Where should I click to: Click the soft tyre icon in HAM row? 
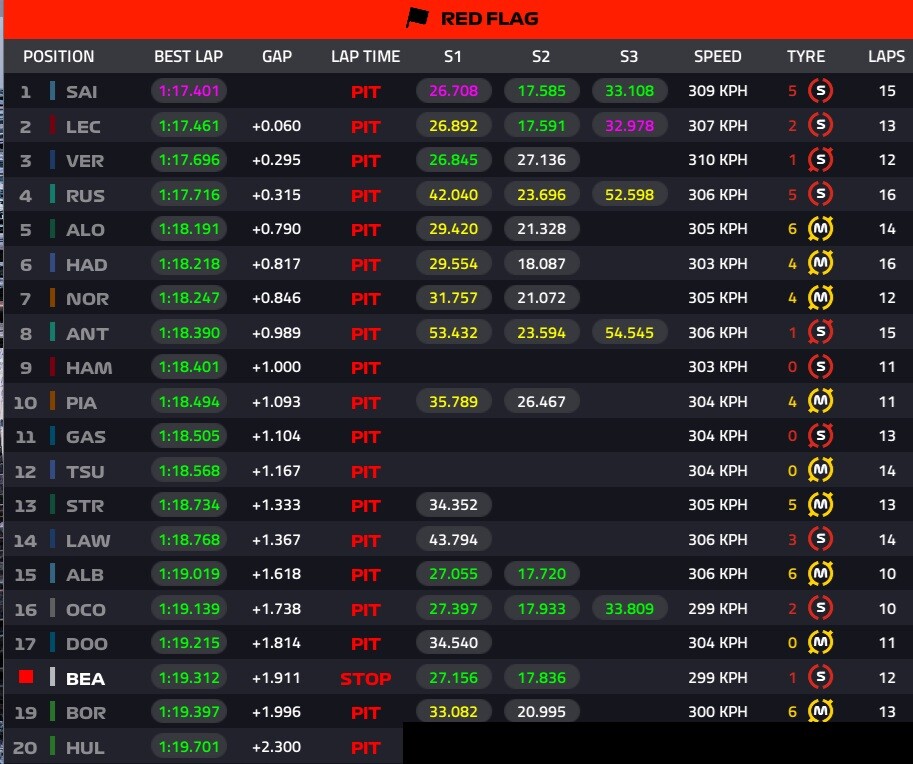820,367
